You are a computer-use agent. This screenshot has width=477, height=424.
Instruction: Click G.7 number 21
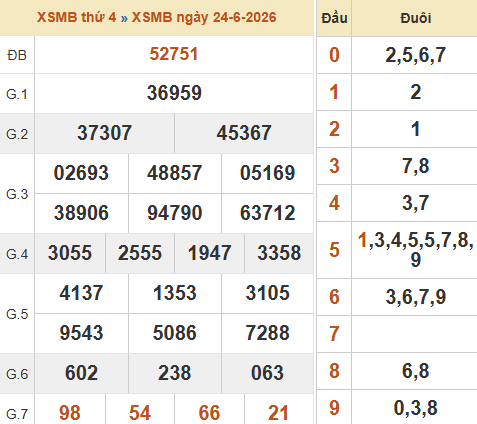click(278, 413)
